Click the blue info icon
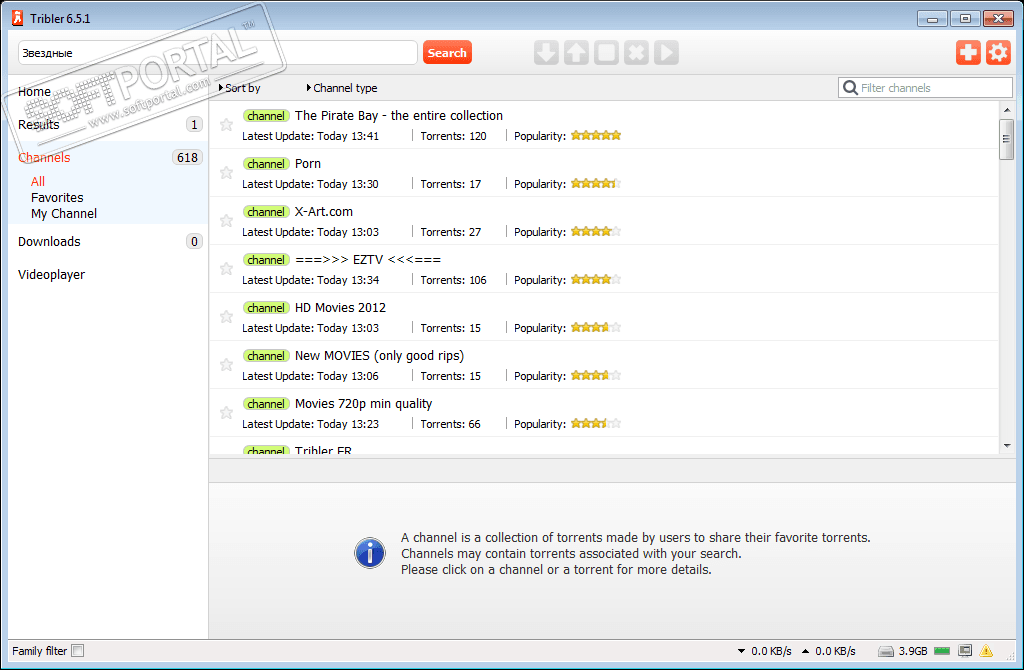Screen dimensions: 1024x670 click(370, 553)
